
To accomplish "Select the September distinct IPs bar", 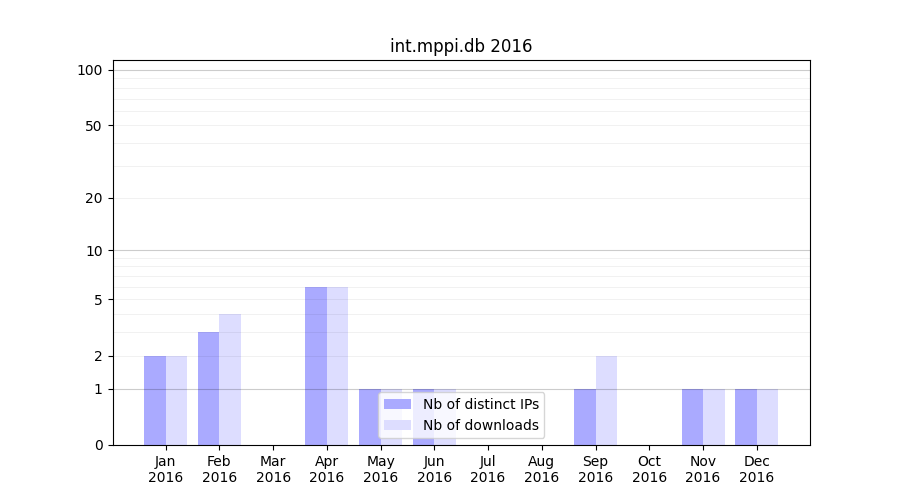I will pyautogui.click(x=585, y=417).
